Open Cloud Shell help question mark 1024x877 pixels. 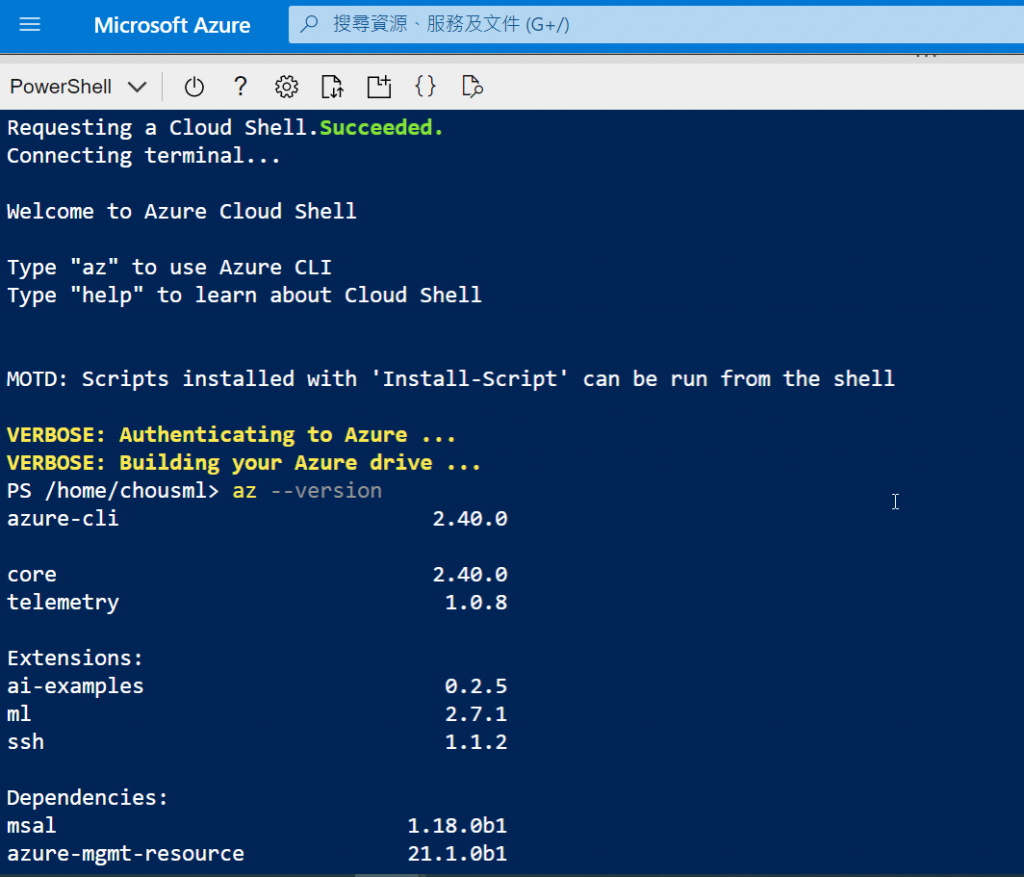pyautogui.click(x=240, y=86)
